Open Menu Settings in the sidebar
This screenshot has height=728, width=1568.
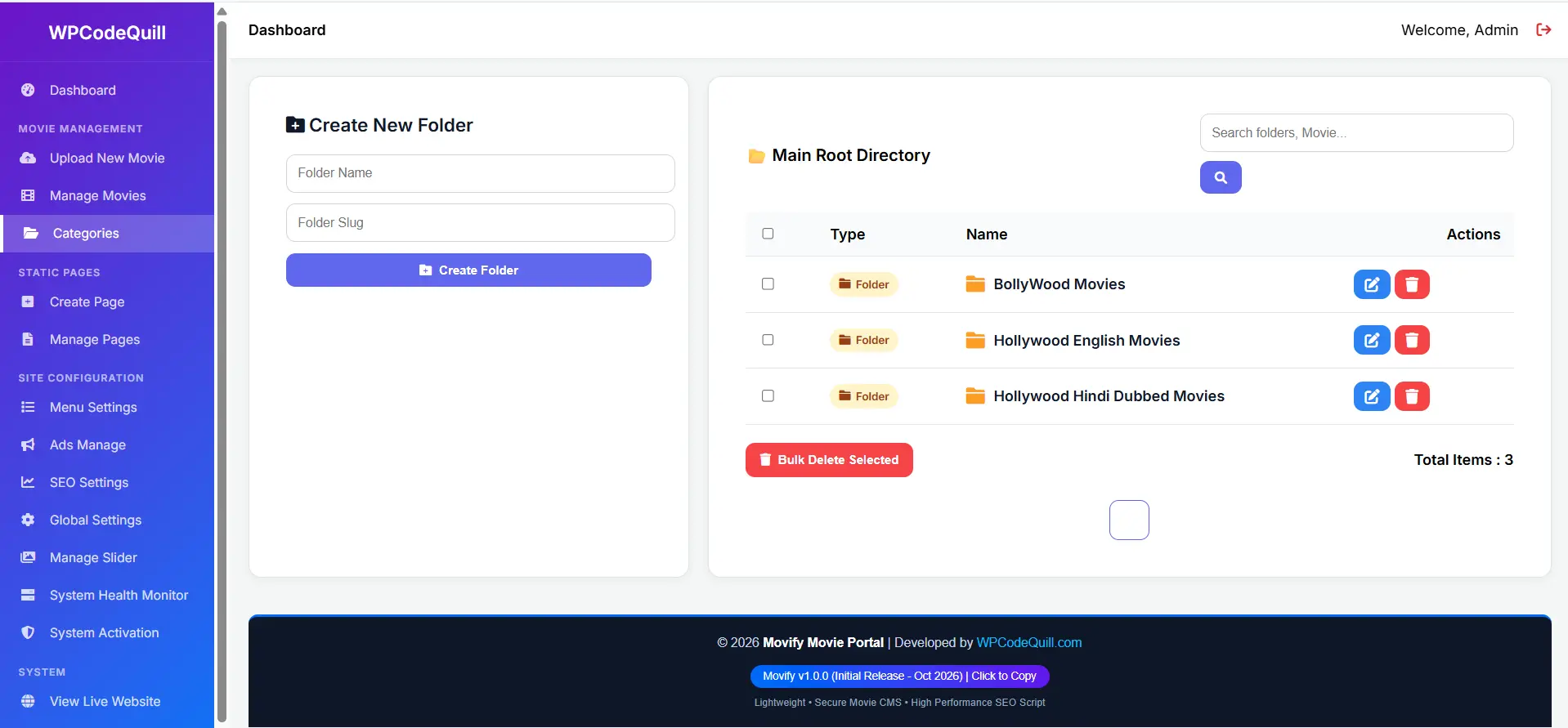point(107,407)
